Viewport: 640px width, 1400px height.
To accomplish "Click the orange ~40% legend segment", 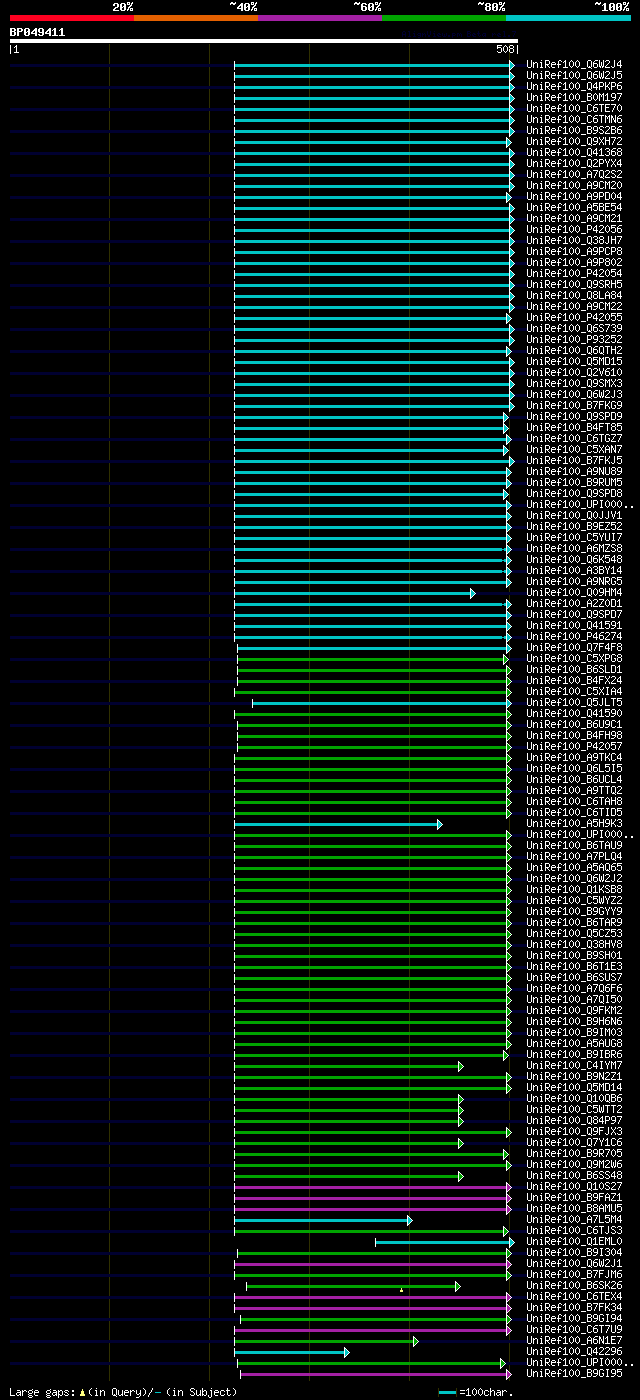I will pos(195,18).
